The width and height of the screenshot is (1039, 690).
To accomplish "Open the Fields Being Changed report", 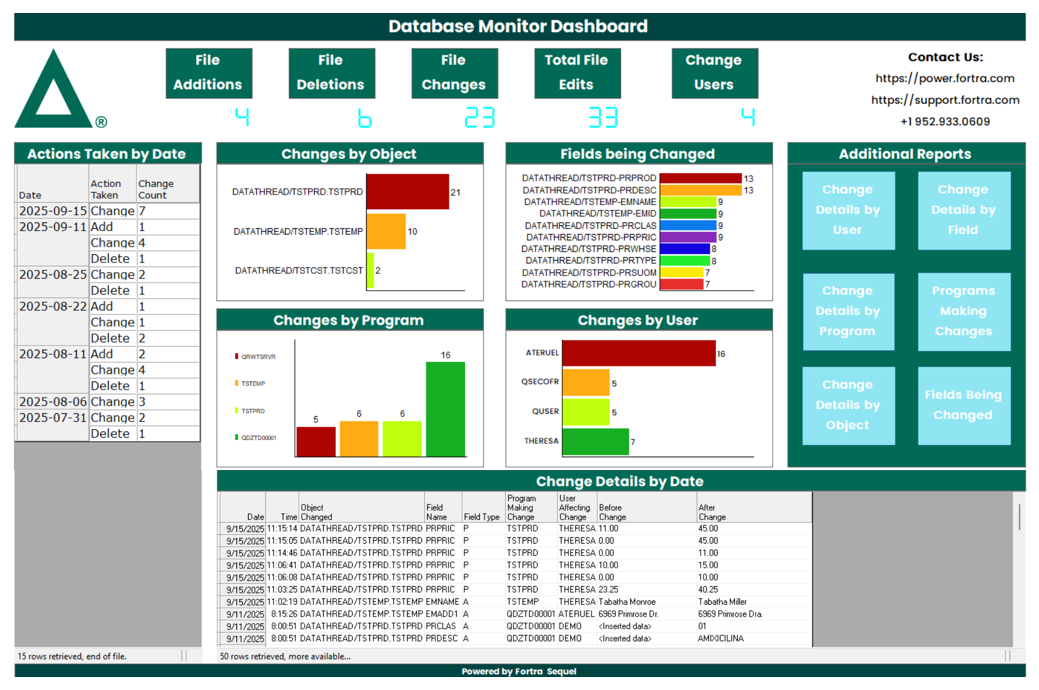I will tap(963, 404).
